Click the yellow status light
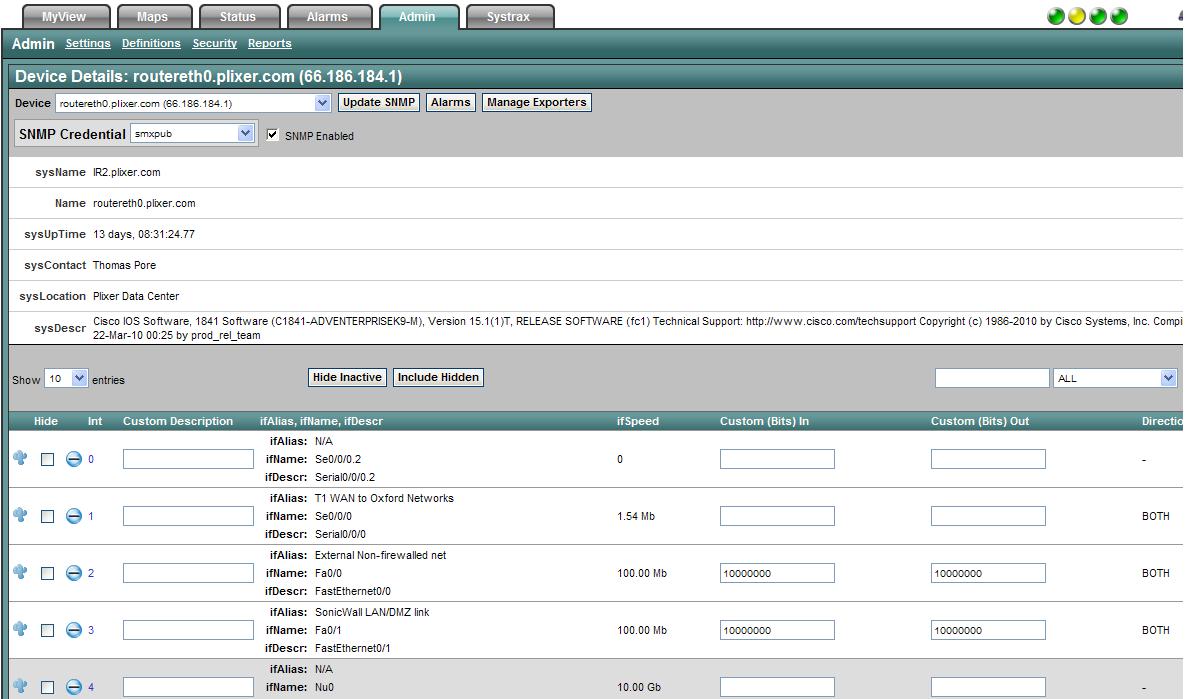1185x699 pixels. [1077, 16]
